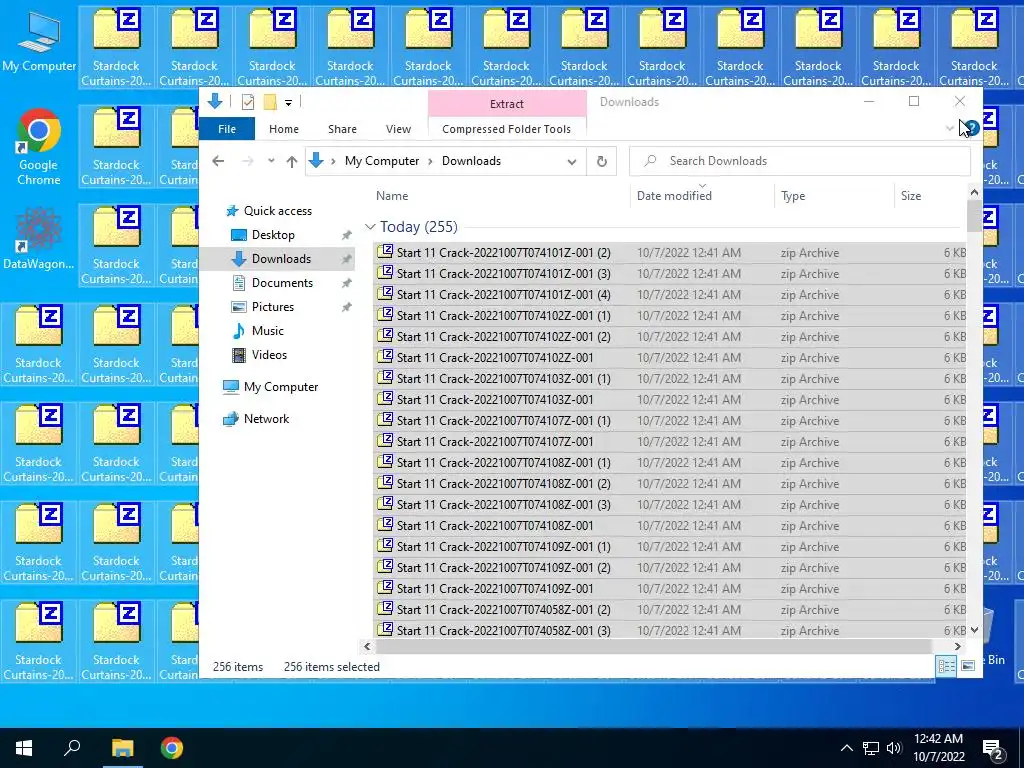The image size is (1024, 768).
Task: Select Quick access in navigation pane
Action: [278, 210]
